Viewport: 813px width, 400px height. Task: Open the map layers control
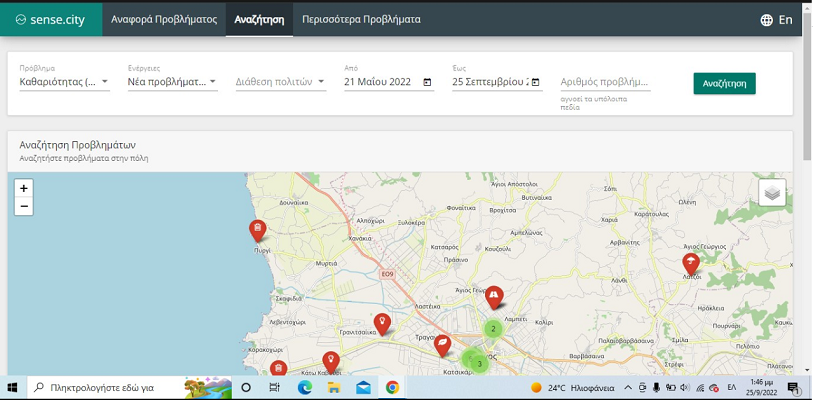(771, 192)
